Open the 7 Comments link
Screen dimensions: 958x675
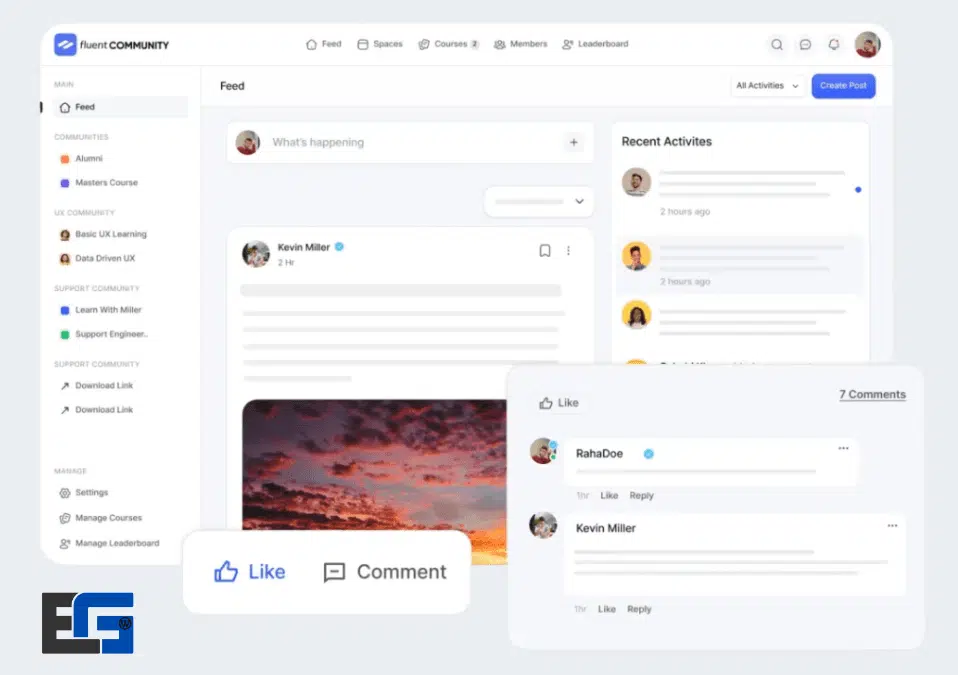pos(872,395)
